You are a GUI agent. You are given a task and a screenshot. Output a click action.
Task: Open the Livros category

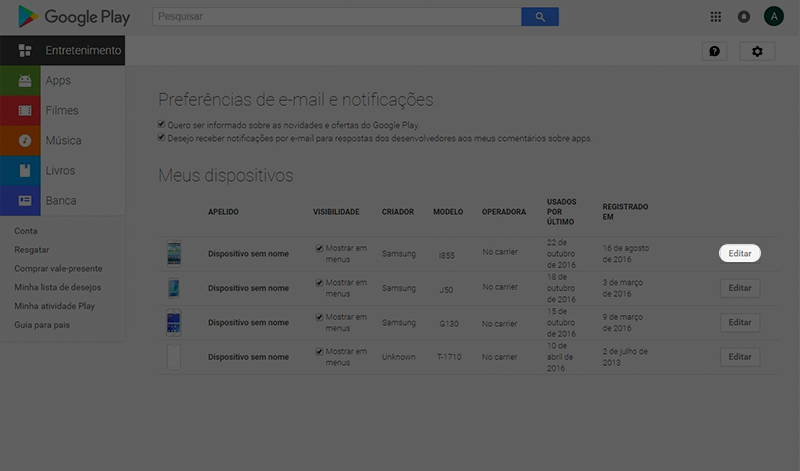60,171
